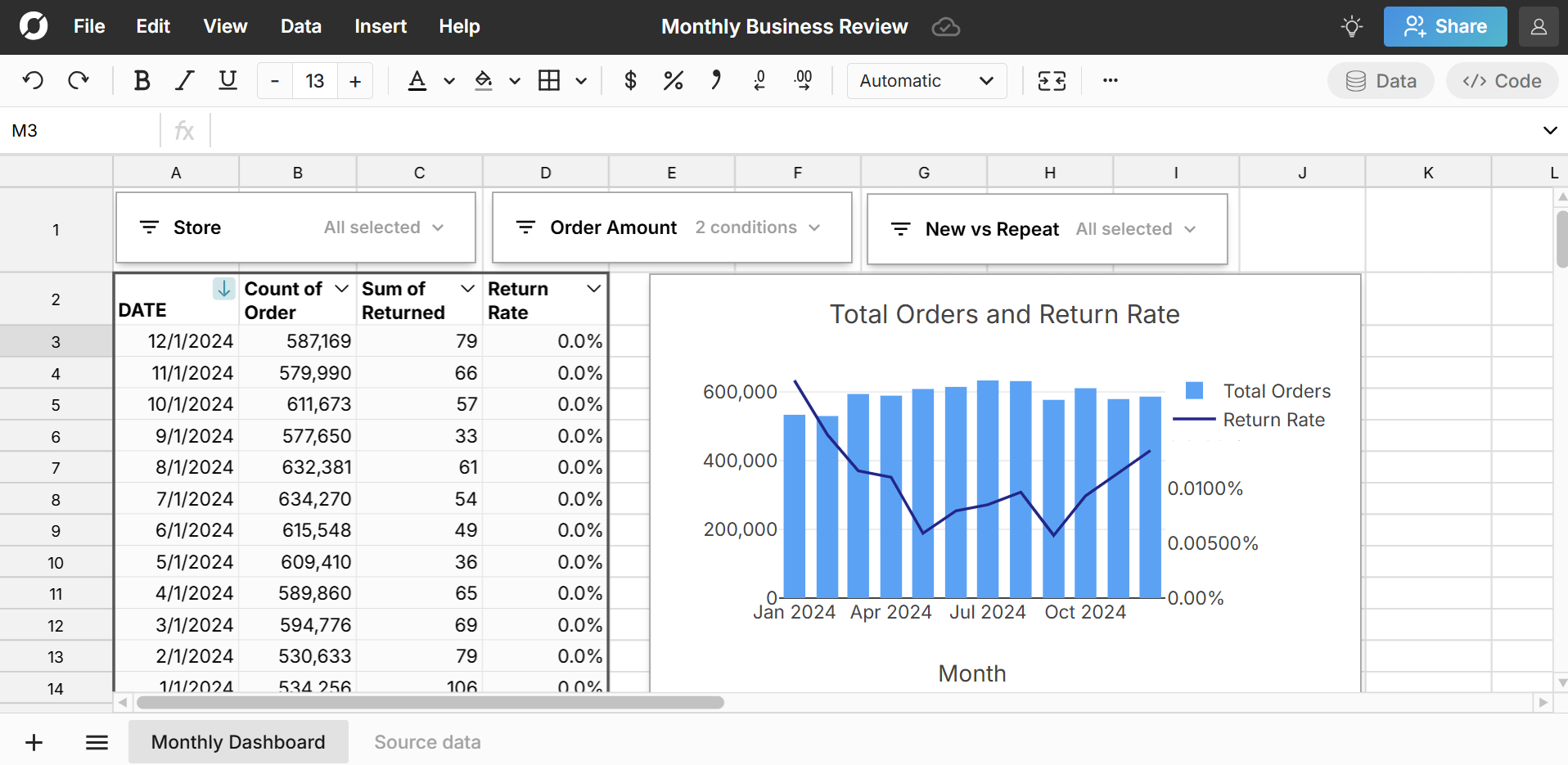The image size is (1568, 765).
Task: Open the Automatic number format dropdown
Action: [926, 80]
